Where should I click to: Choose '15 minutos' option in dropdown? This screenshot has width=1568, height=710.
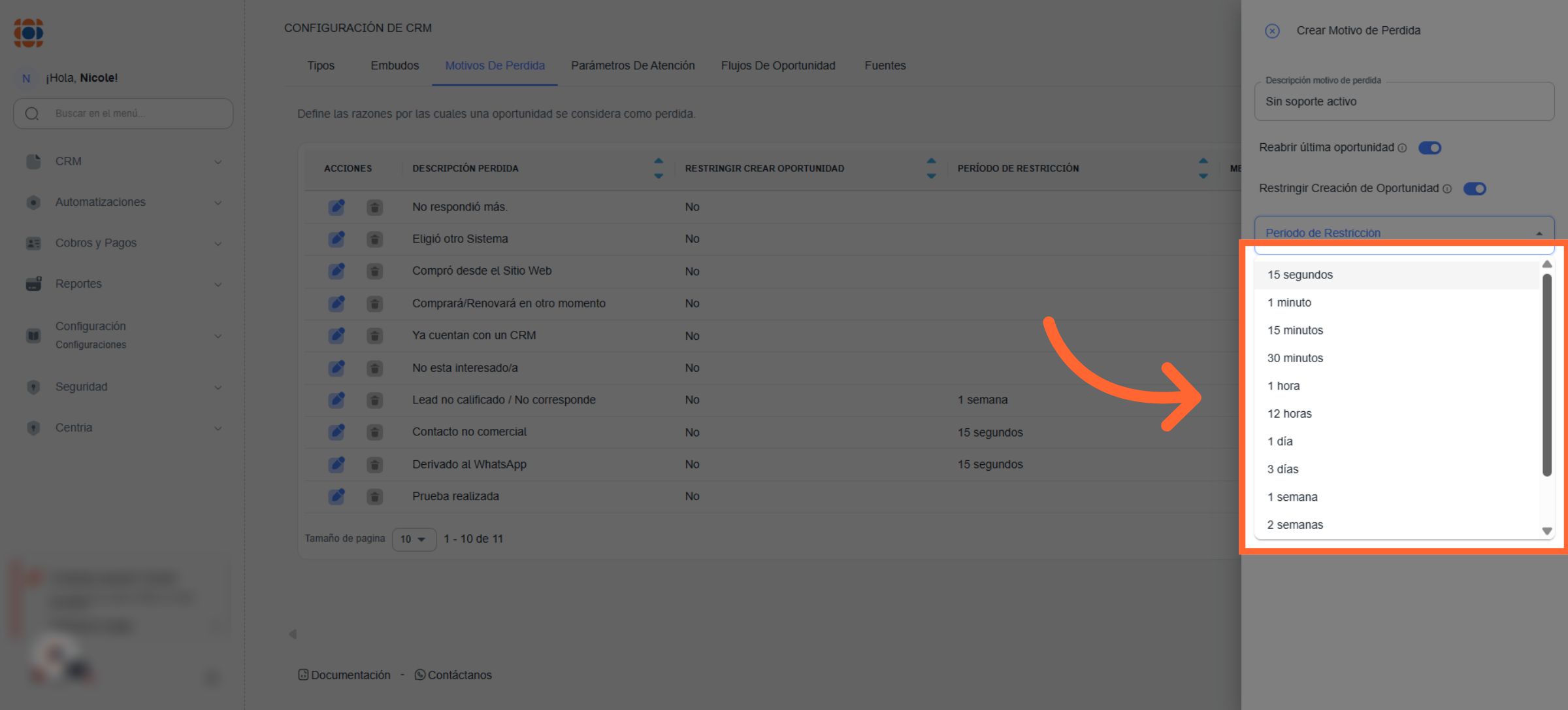pyautogui.click(x=1295, y=330)
